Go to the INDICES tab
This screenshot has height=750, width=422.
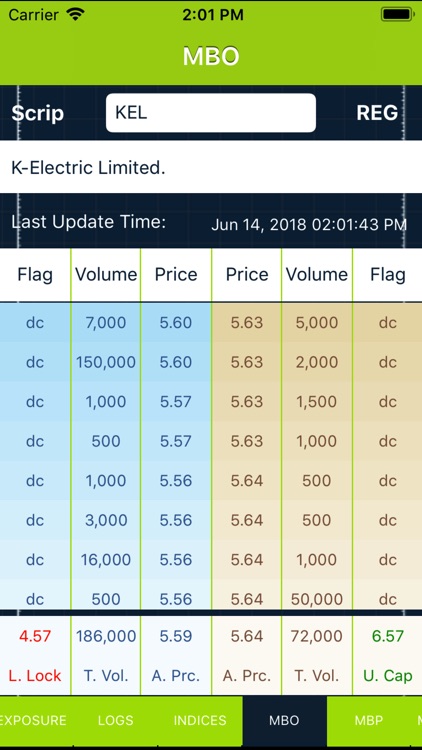[x=200, y=720]
